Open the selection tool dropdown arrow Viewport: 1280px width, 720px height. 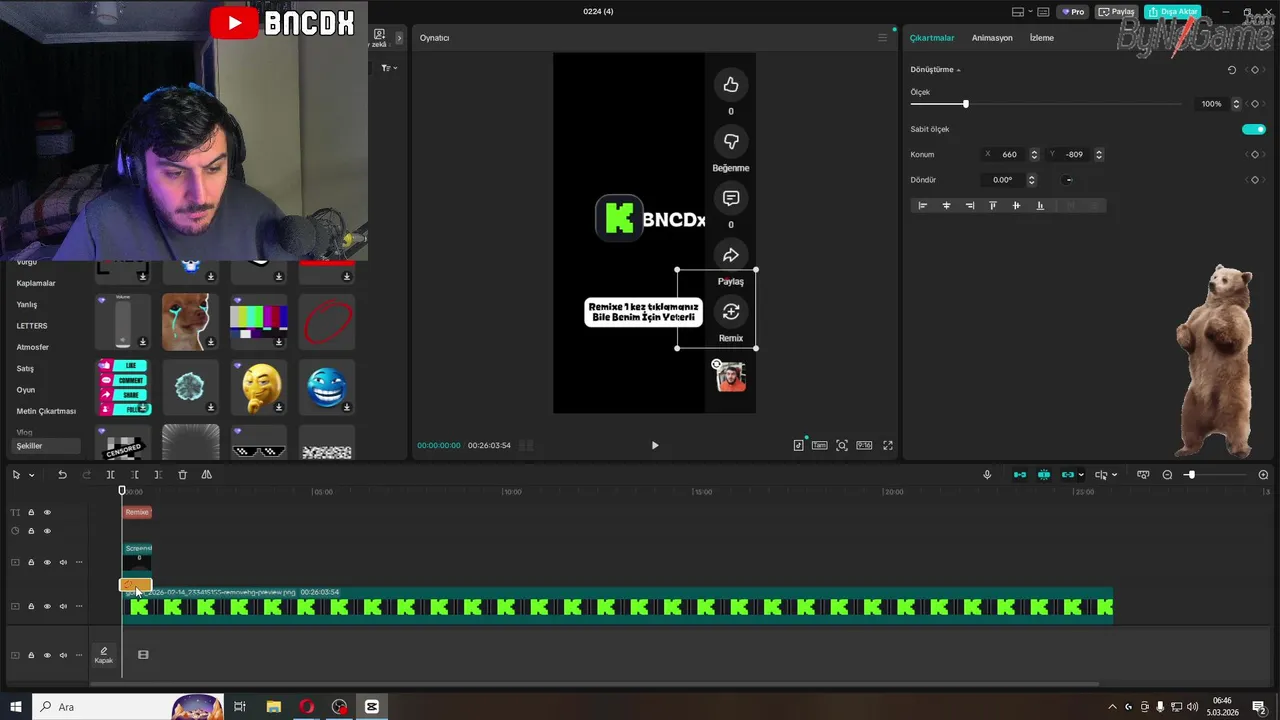point(31,475)
